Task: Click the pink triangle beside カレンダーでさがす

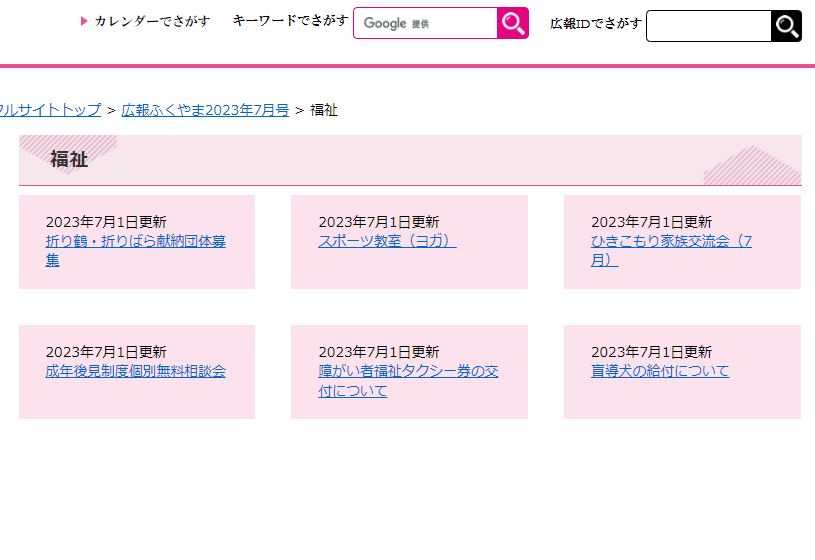Action: (x=85, y=21)
